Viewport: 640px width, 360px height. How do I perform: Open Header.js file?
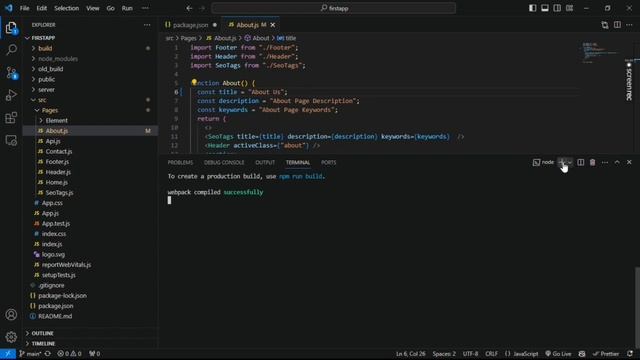[x=90, y=172]
